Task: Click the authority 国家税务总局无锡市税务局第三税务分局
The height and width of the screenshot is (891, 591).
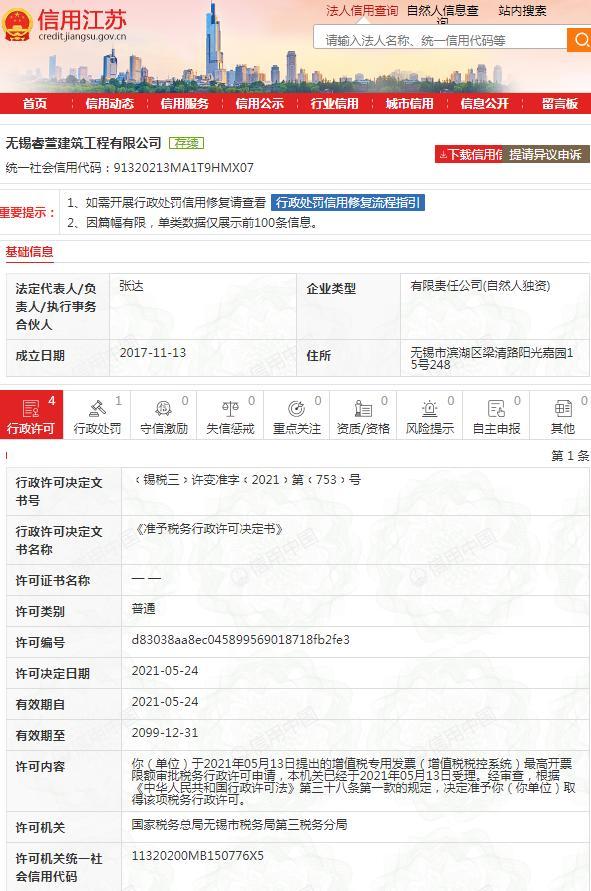Action: click(x=239, y=825)
